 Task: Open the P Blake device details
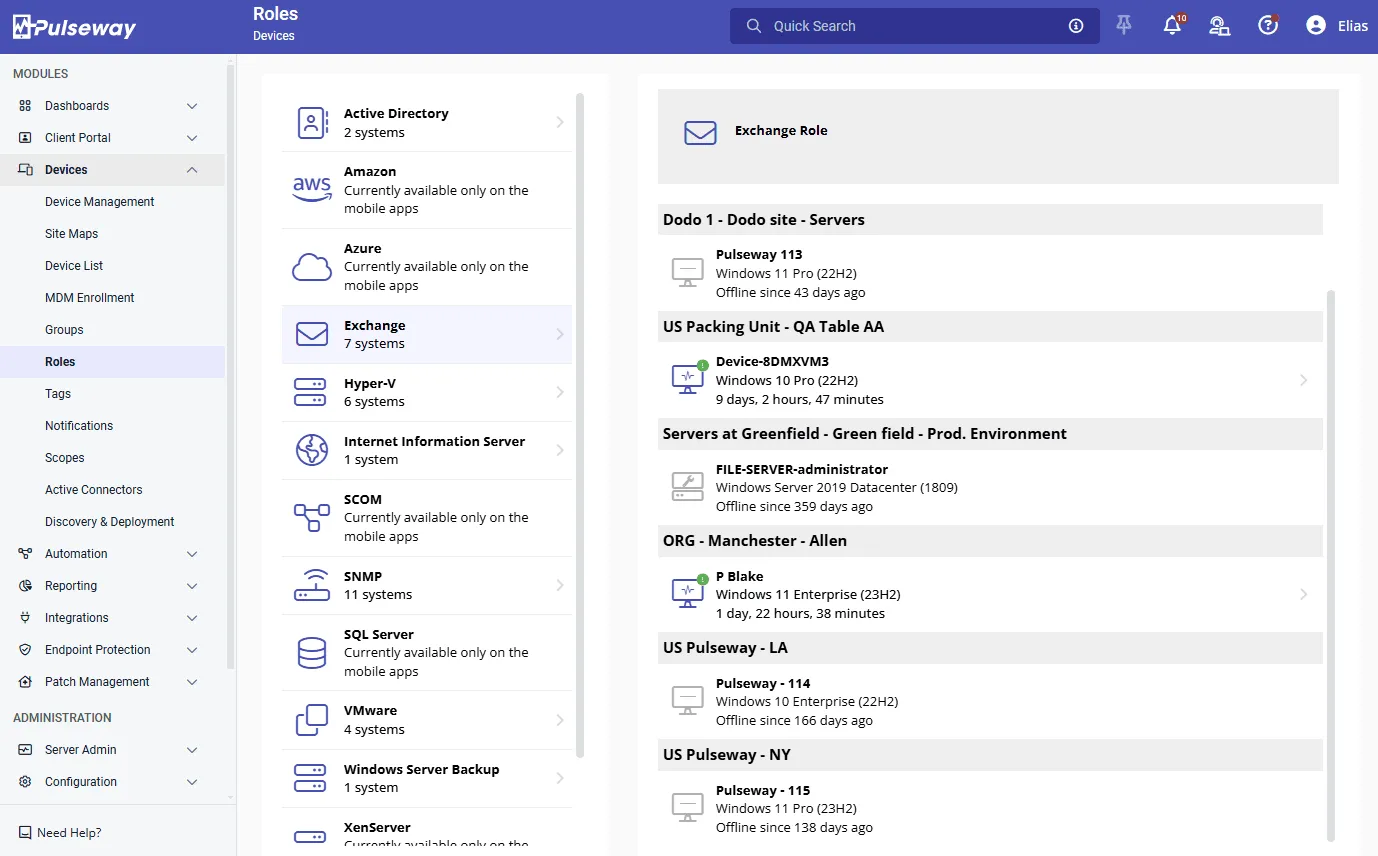pos(990,594)
